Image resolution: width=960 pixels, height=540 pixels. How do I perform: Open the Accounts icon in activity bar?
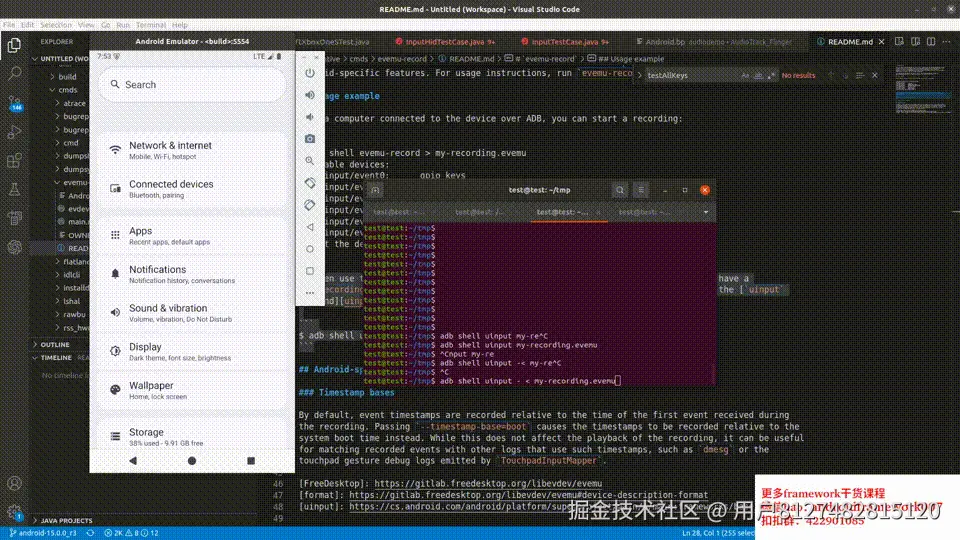pos(14,483)
